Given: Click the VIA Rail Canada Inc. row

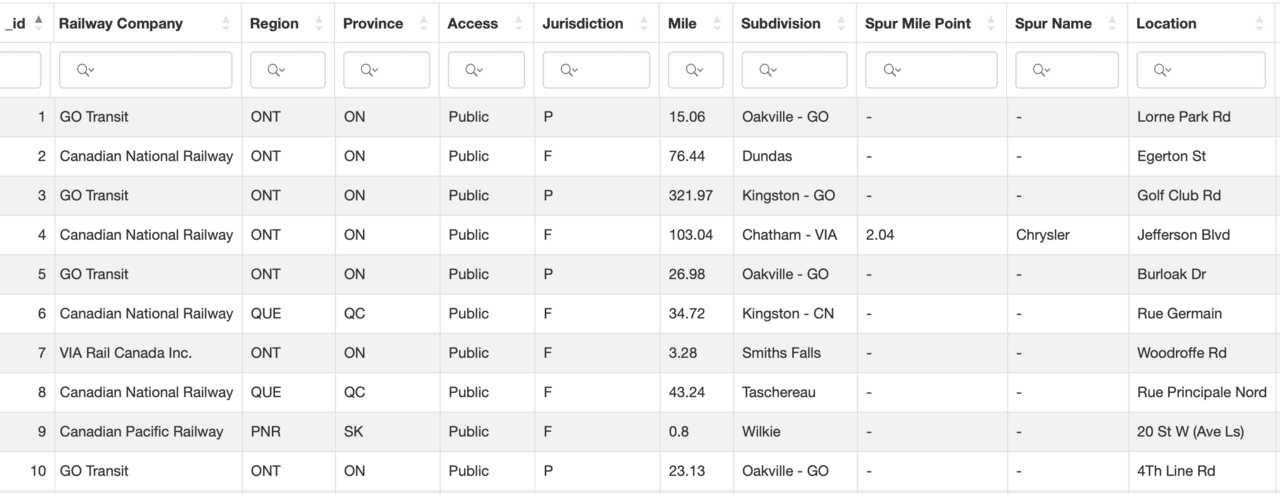Looking at the screenshot, I should pos(125,353).
